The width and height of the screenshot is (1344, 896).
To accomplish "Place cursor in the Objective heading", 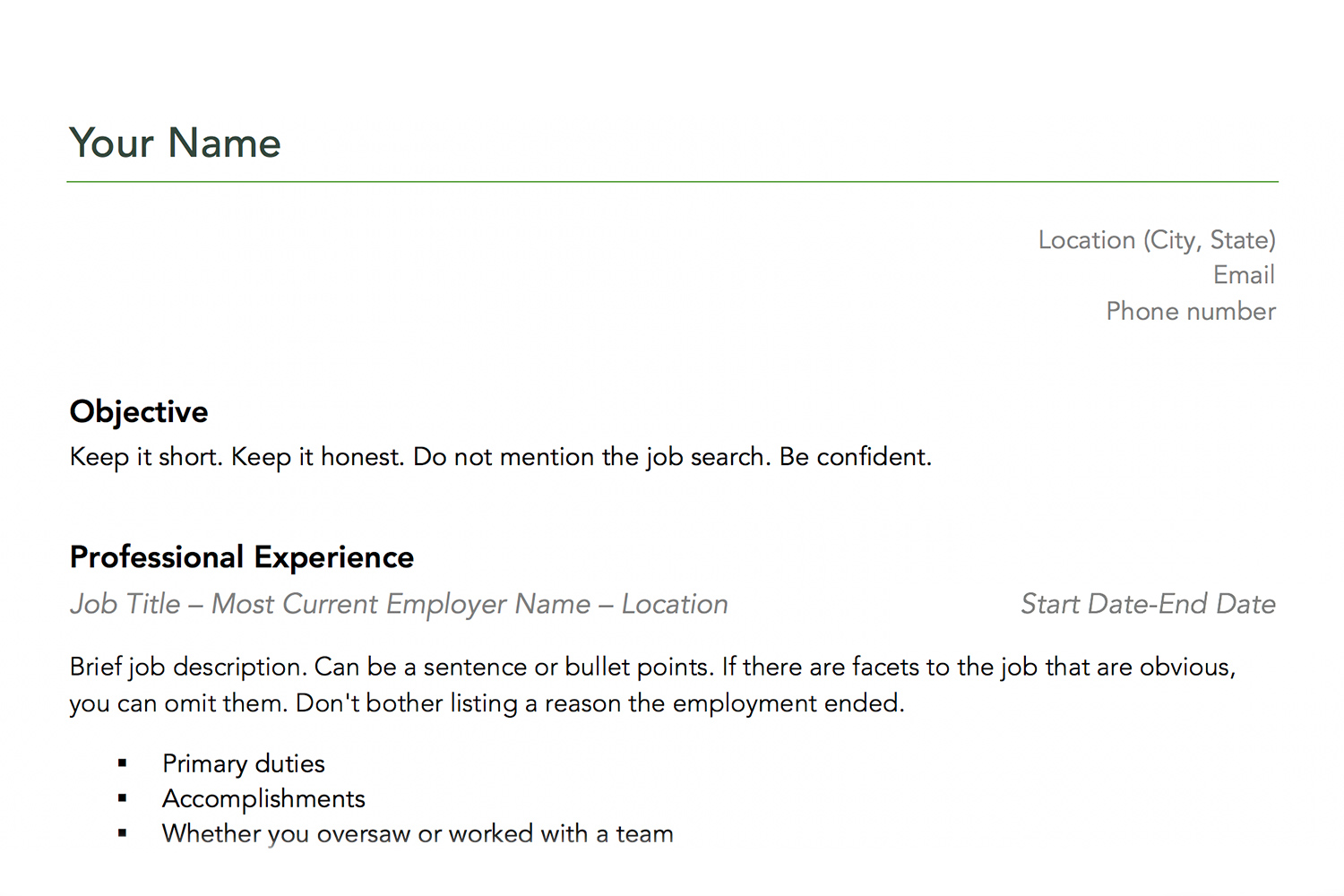I will point(139,412).
